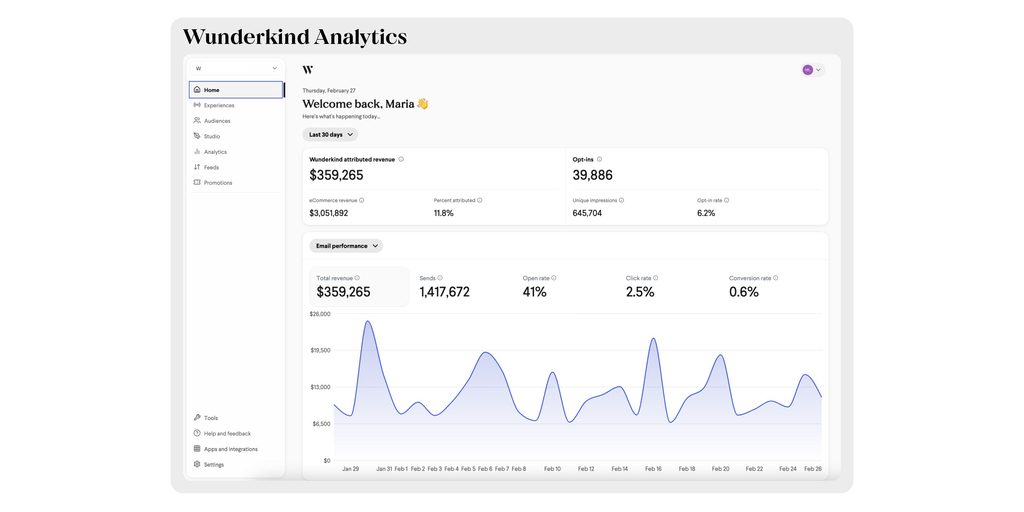Click the Wunderkind W logo icon

coord(307,70)
